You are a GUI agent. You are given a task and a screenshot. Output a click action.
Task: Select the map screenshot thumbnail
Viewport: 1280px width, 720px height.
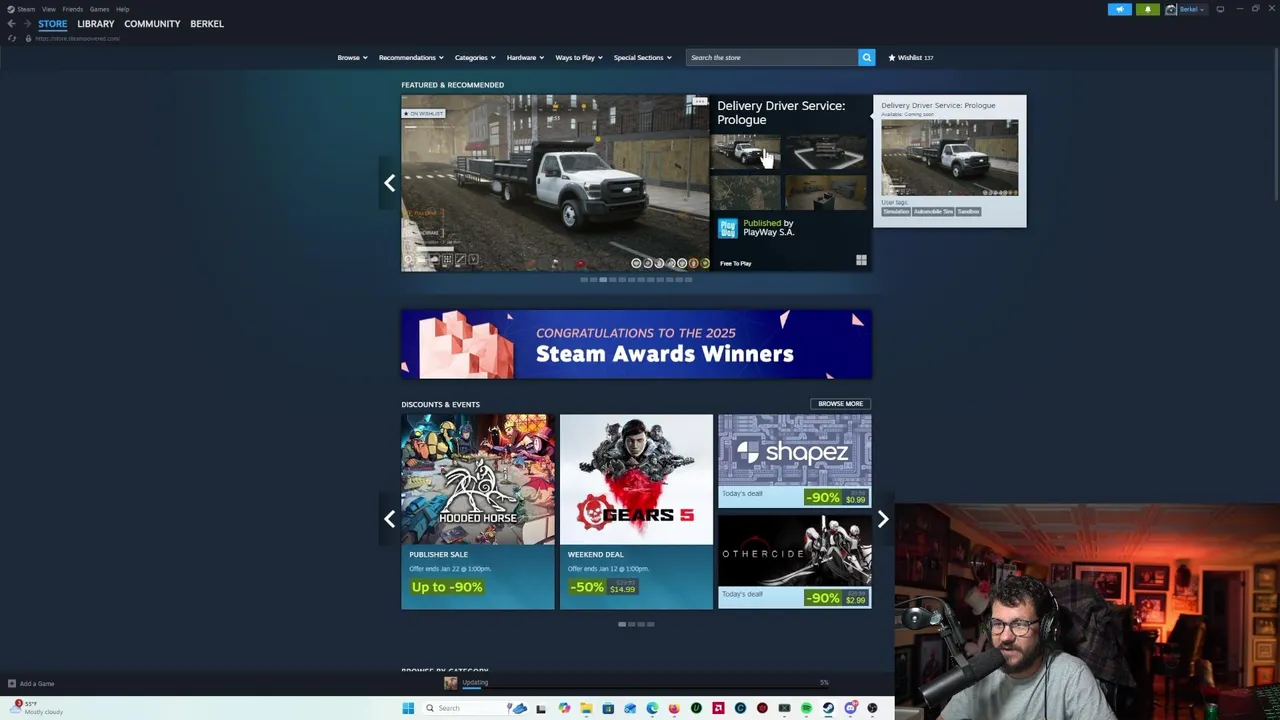pyautogui.click(x=745, y=192)
